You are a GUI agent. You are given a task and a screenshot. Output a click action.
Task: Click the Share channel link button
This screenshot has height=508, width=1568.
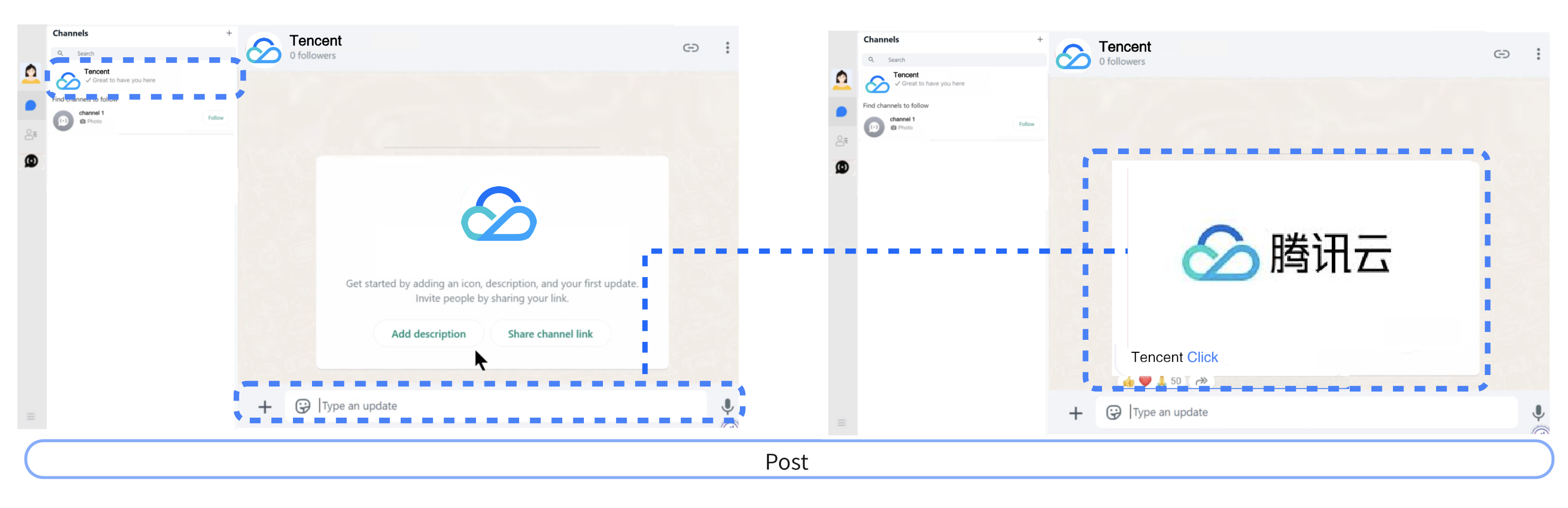[x=550, y=334]
